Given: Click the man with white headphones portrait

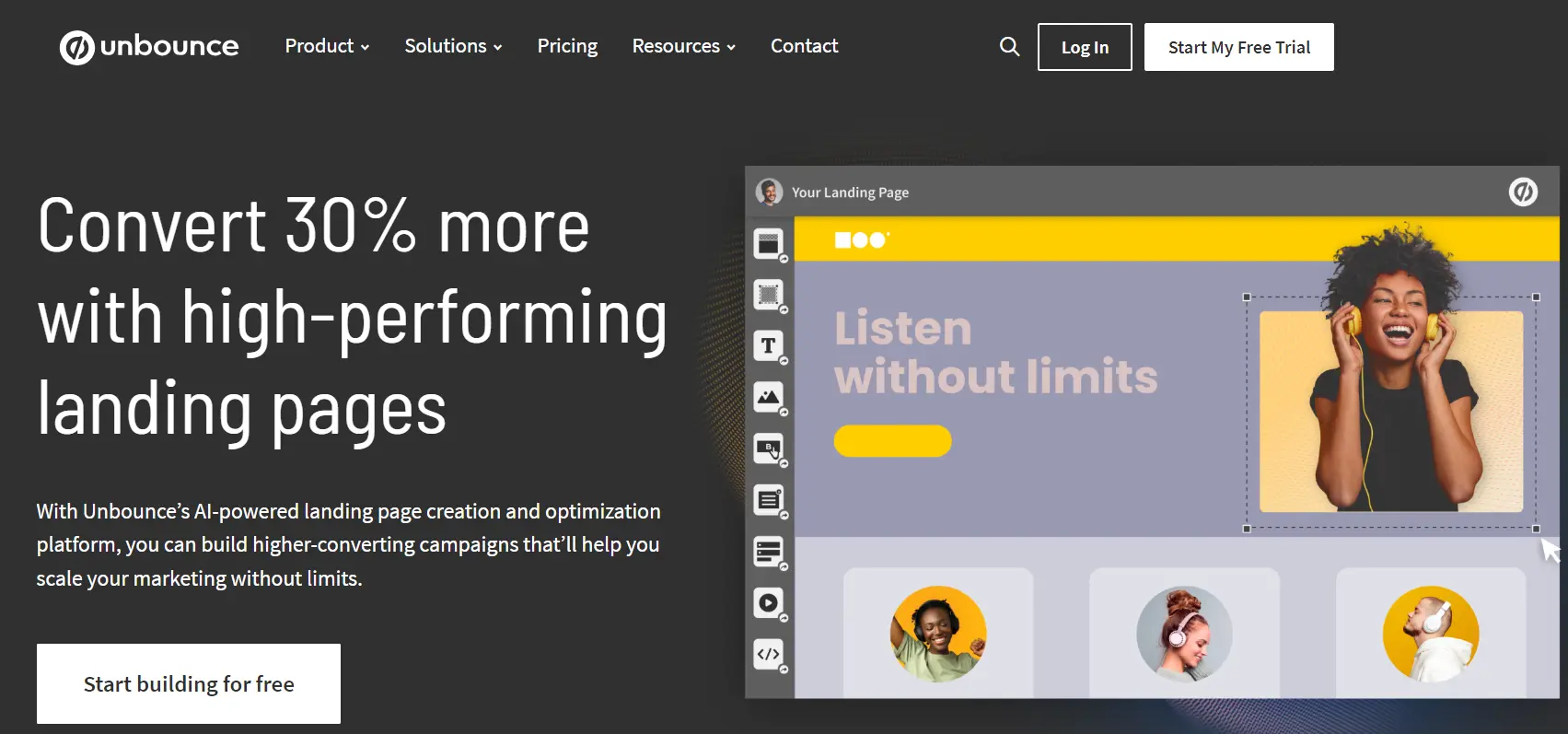Looking at the screenshot, I should point(1431,634).
